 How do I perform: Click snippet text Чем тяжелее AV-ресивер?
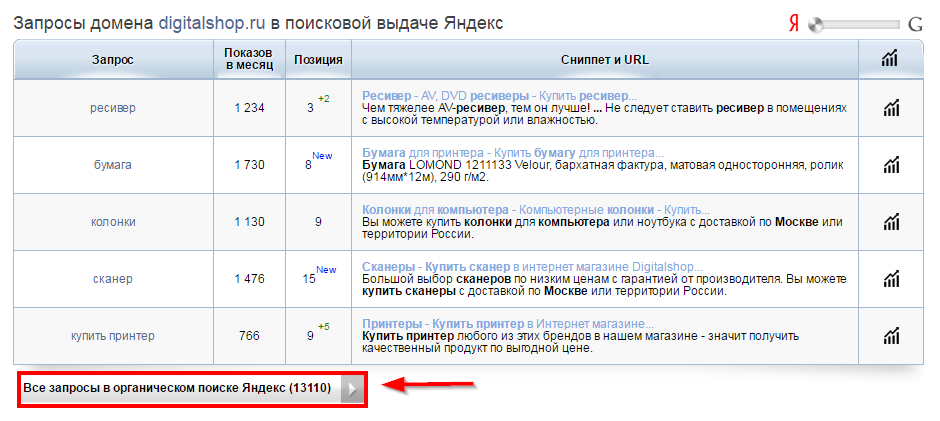point(604,114)
